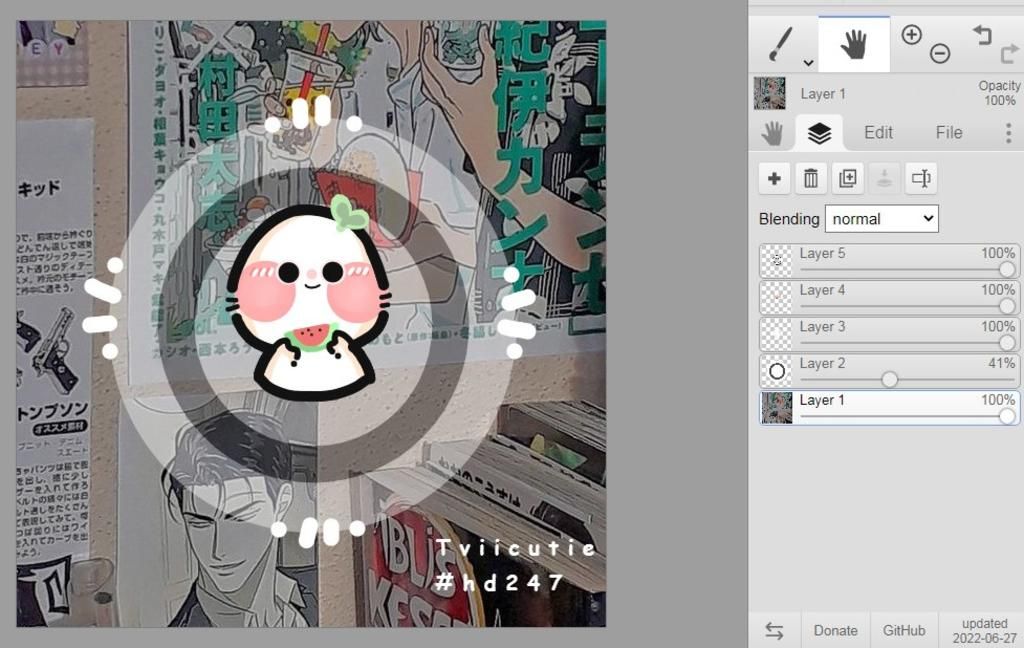Open the Donate link
The width and height of the screenshot is (1024, 648).
click(835, 630)
